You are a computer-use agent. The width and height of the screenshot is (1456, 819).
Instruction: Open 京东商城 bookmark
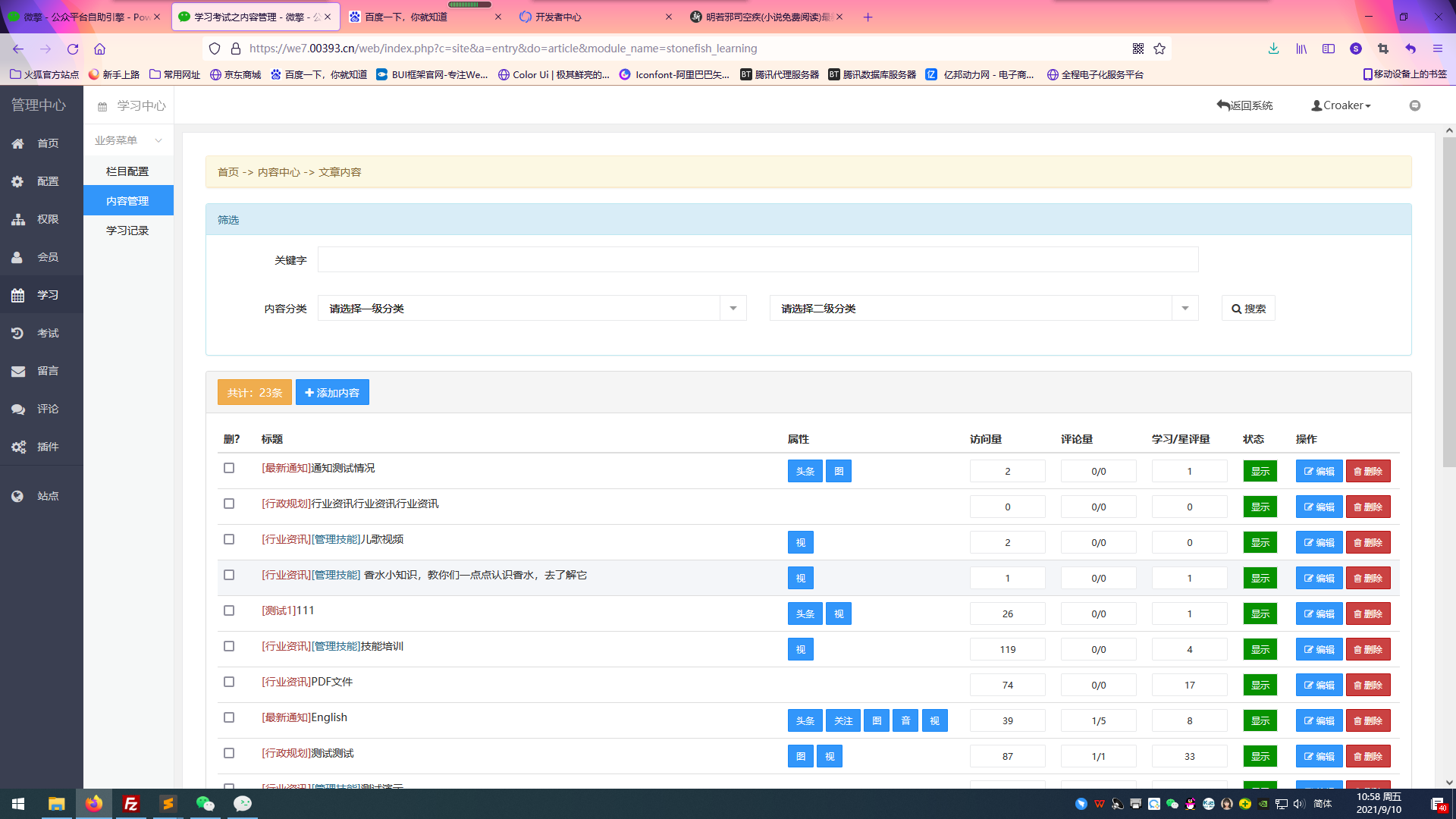(235, 74)
